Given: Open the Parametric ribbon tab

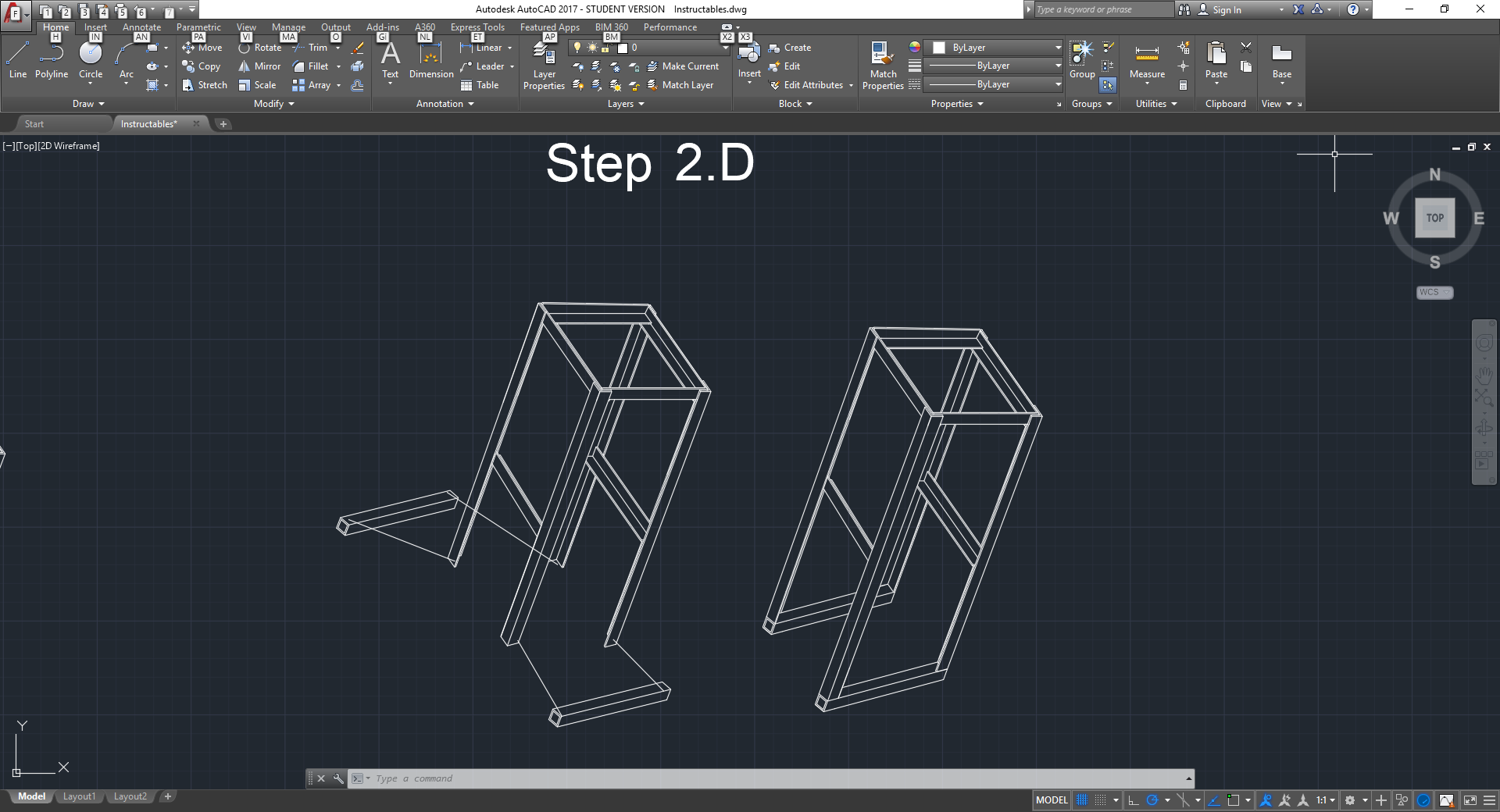Looking at the screenshot, I should (198, 27).
